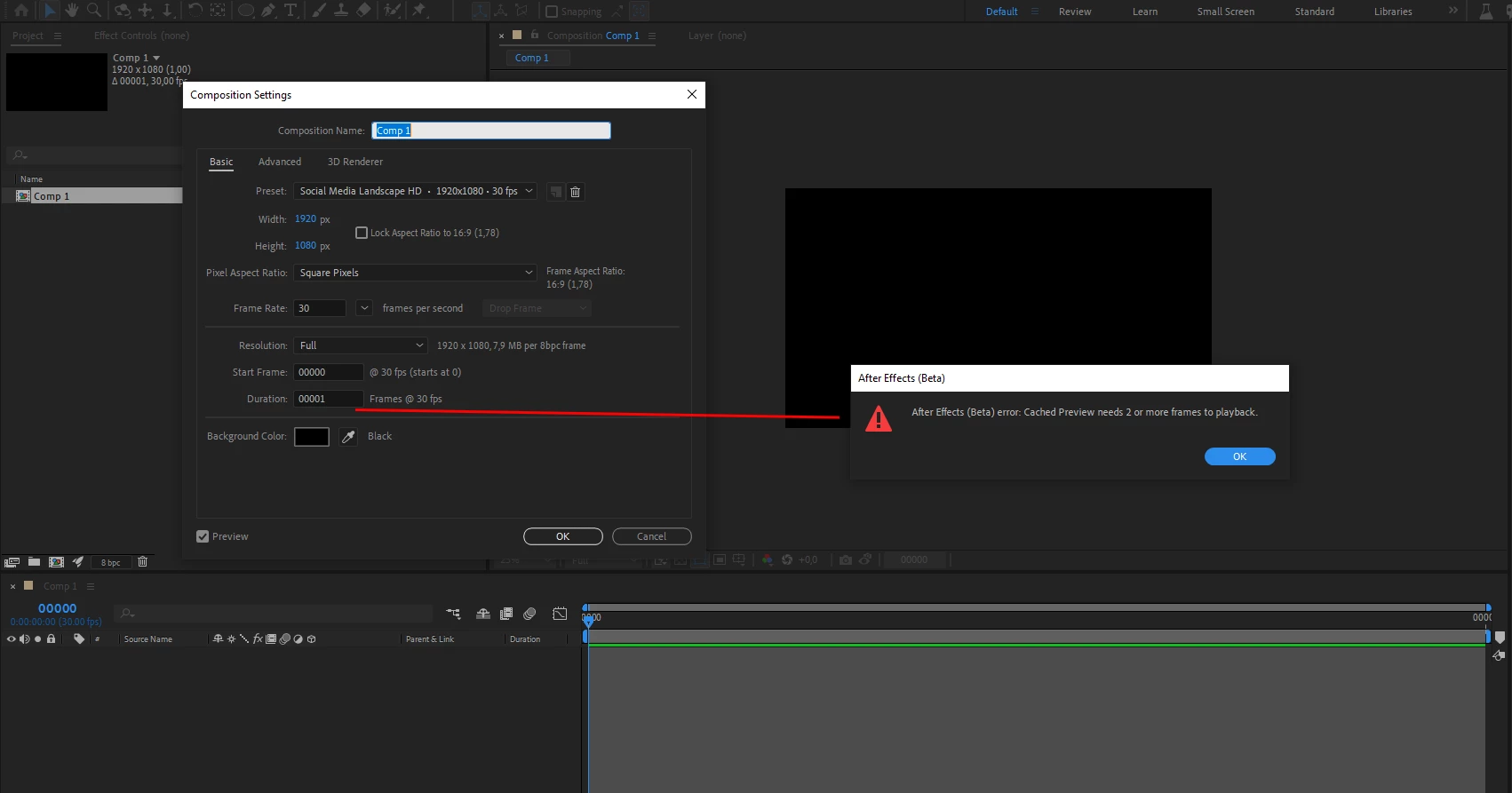Click the new composition icon in Project panel
This screenshot has height=793, width=1512.
click(x=56, y=562)
